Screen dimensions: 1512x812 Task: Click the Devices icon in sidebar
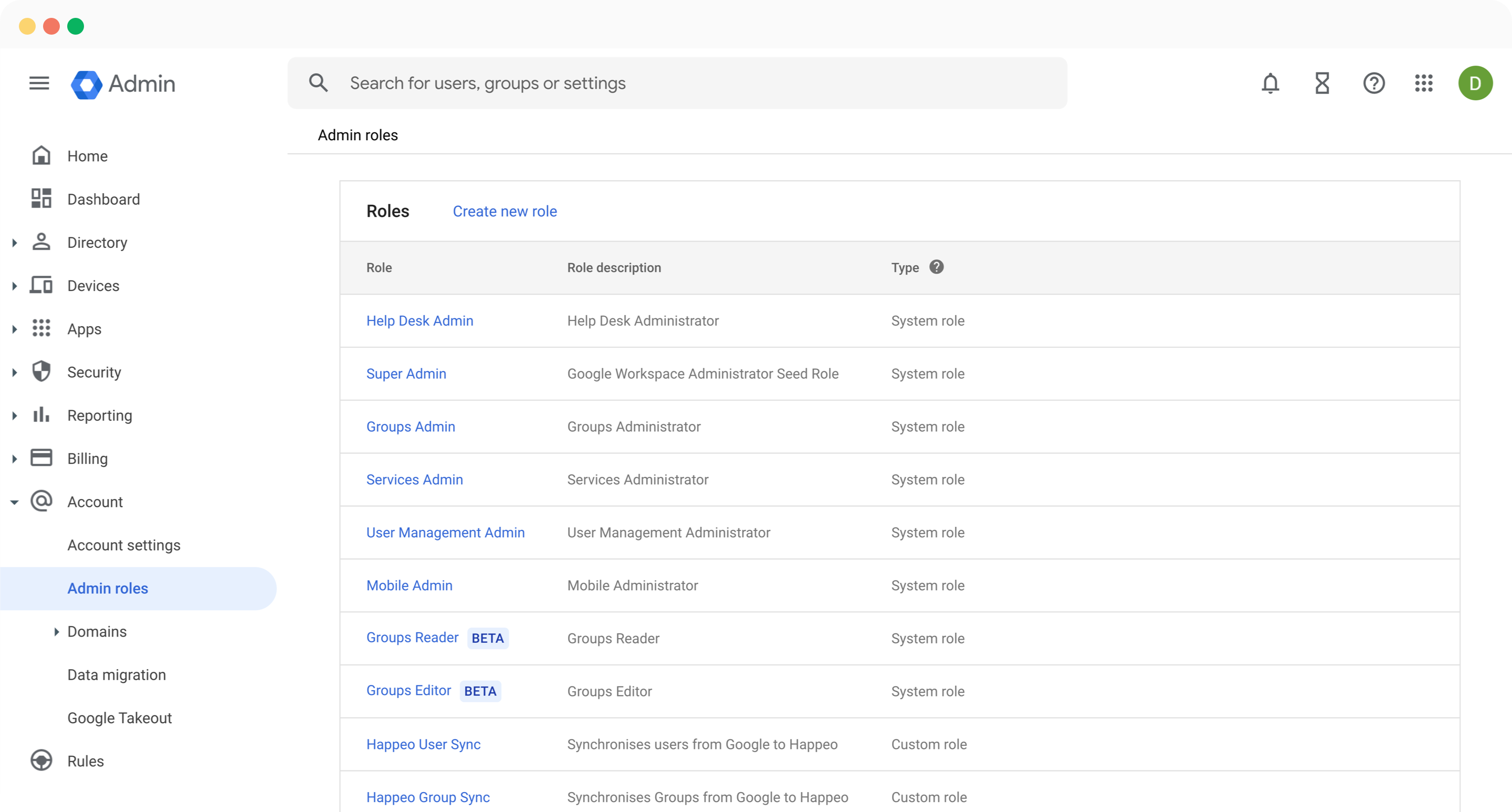point(41,285)
